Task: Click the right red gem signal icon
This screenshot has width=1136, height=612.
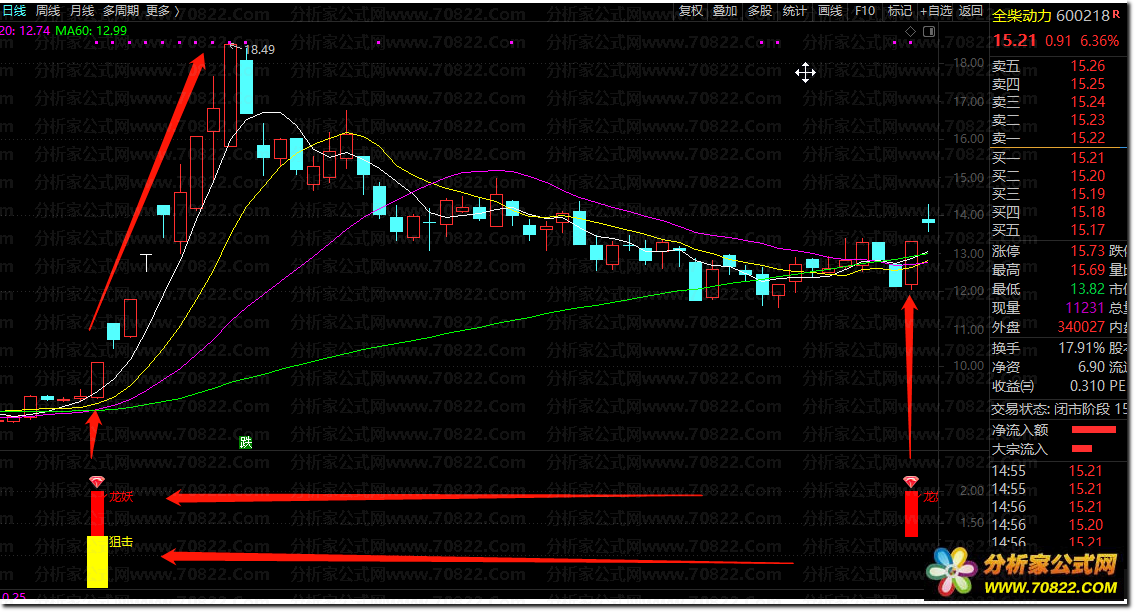Action: [911, 482]
